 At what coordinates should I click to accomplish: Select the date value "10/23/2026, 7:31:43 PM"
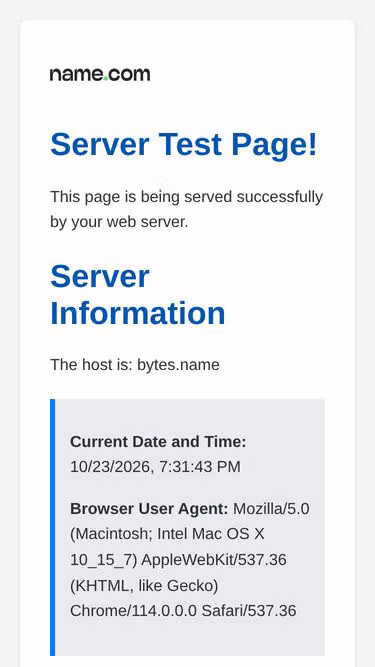[x=155, y=467]
